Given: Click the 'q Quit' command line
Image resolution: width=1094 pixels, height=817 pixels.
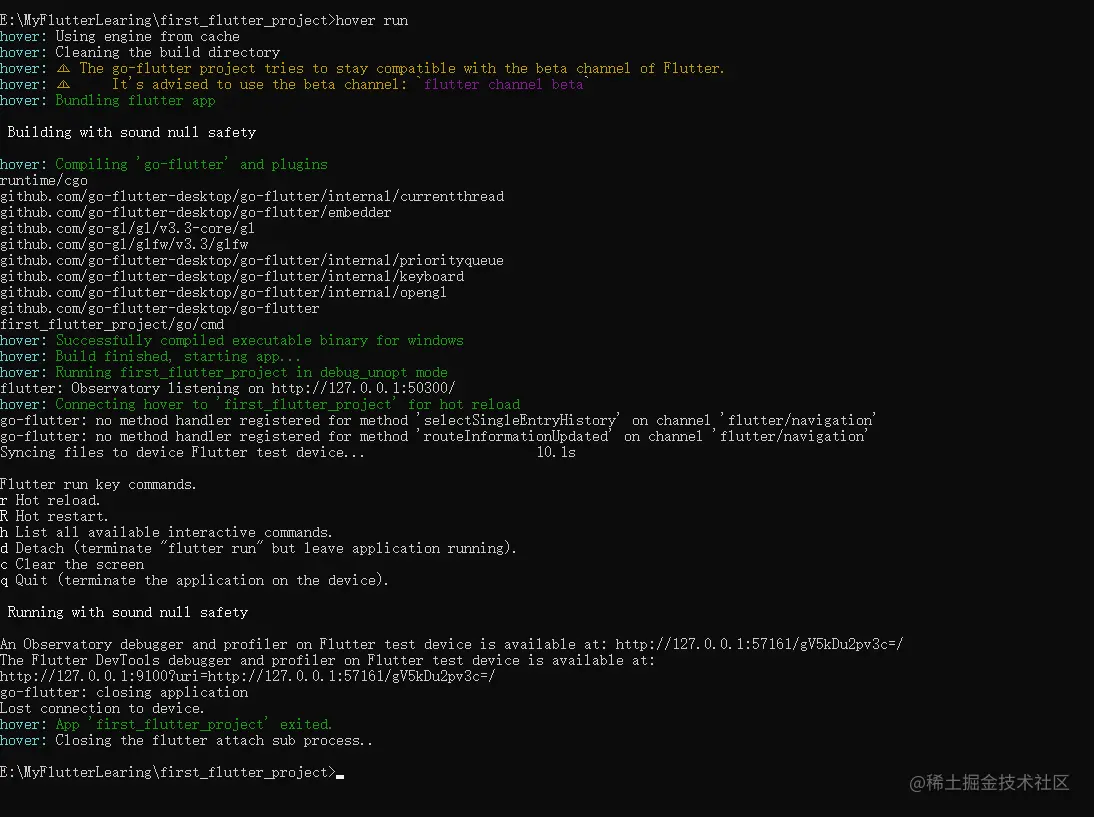Looking at the screenshot, I should (194, 581).
